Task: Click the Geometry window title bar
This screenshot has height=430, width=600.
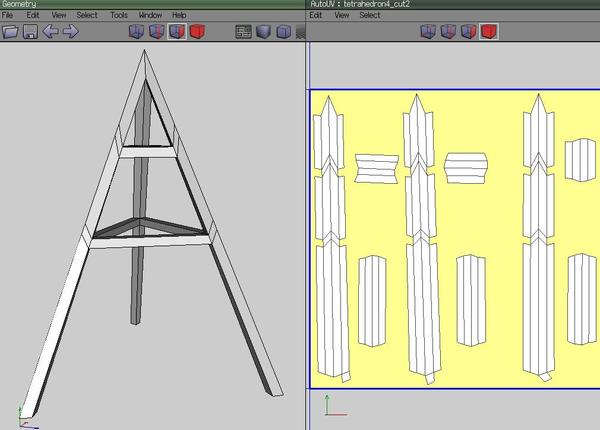Action: click(x=153, y=4)
